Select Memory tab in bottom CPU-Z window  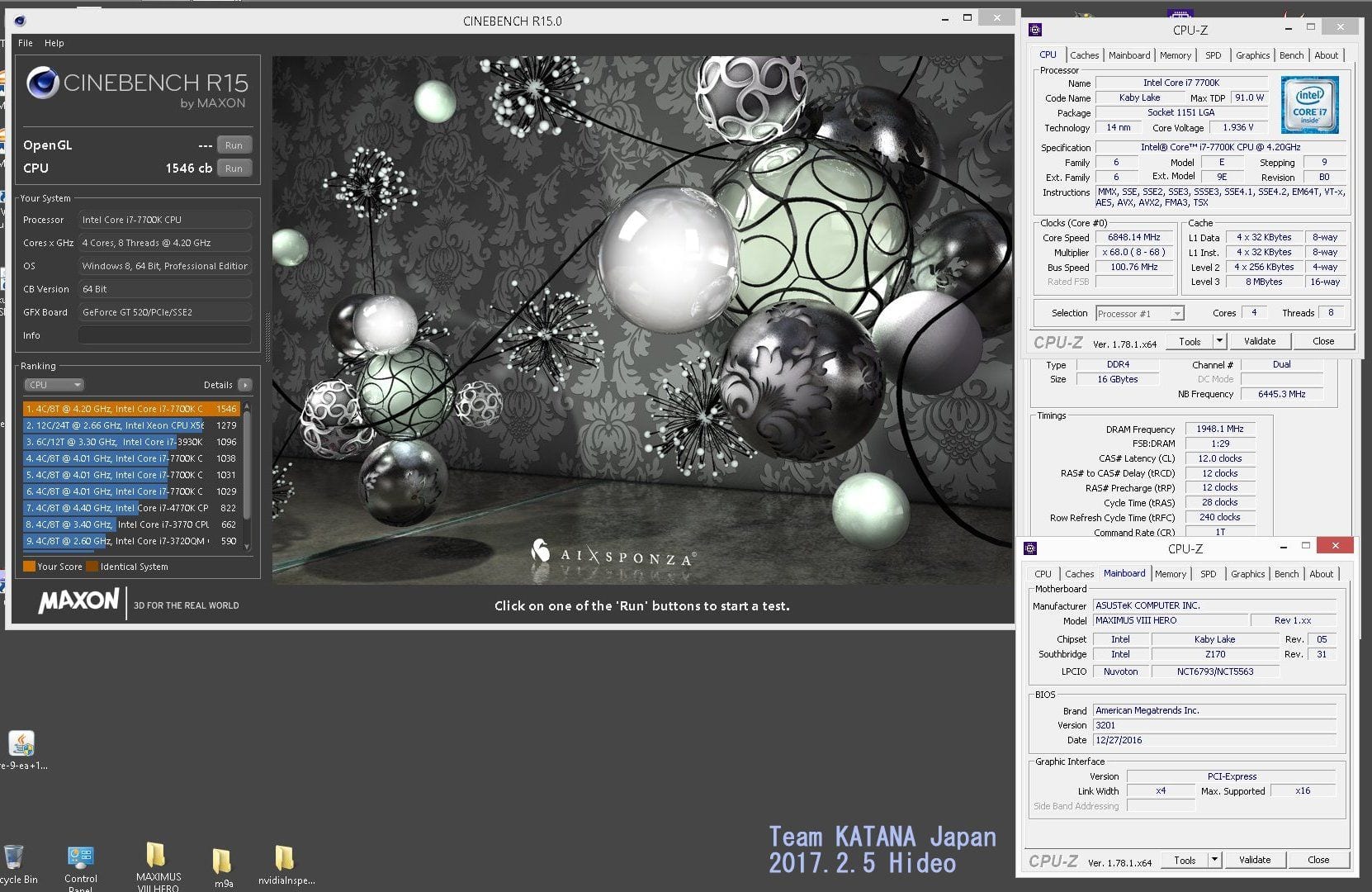[x=1171, y=574]
